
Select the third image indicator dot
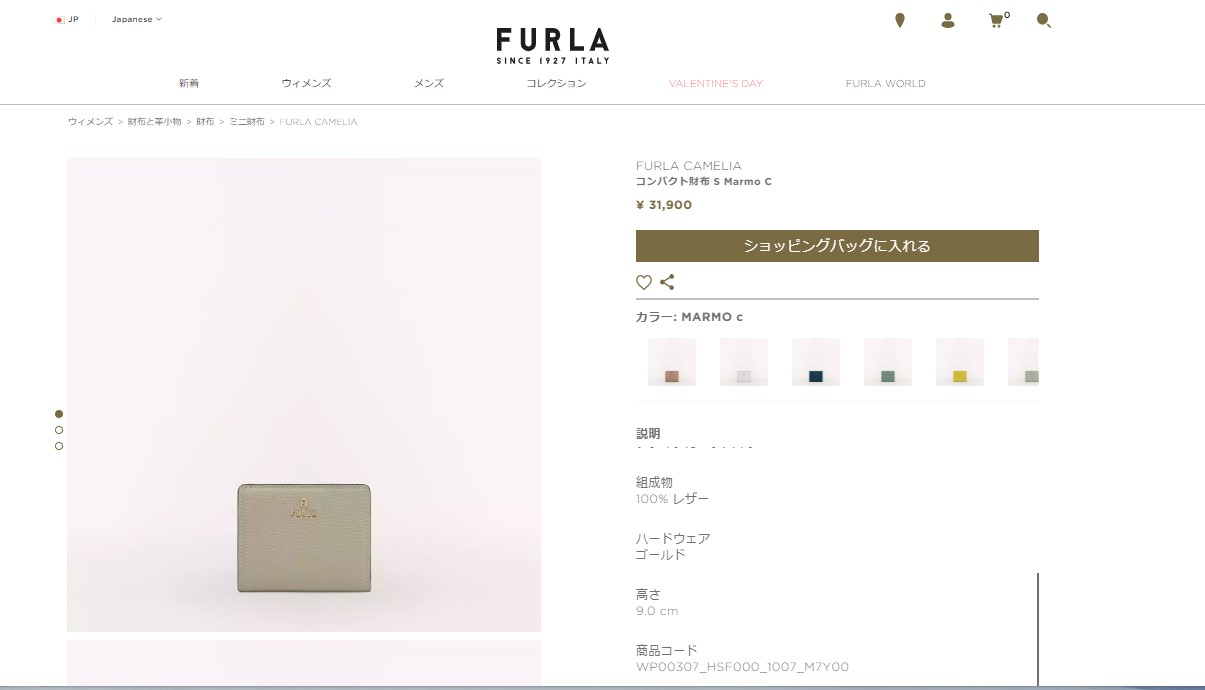point(59,446)
